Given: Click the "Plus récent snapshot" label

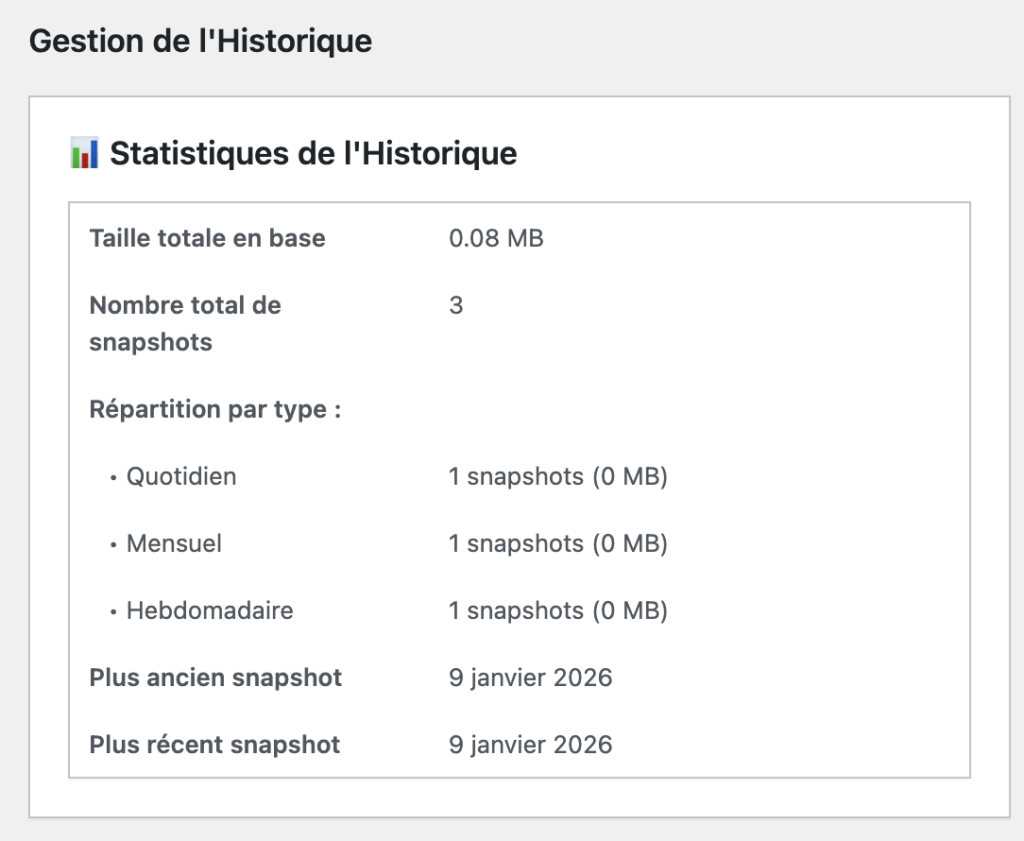Looking at the screenshot, I should point(214,744).
